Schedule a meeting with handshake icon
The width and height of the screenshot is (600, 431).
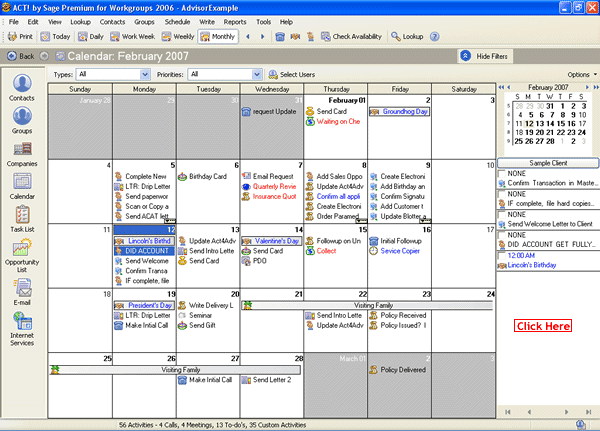click(x=295, y=37)
